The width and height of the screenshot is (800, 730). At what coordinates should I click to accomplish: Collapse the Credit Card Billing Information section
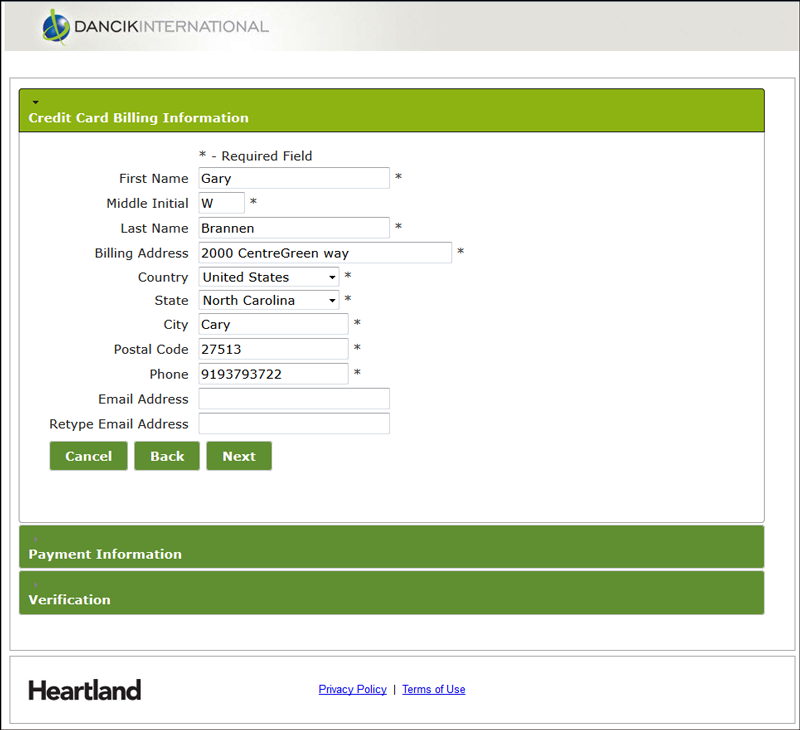(138, 117)
